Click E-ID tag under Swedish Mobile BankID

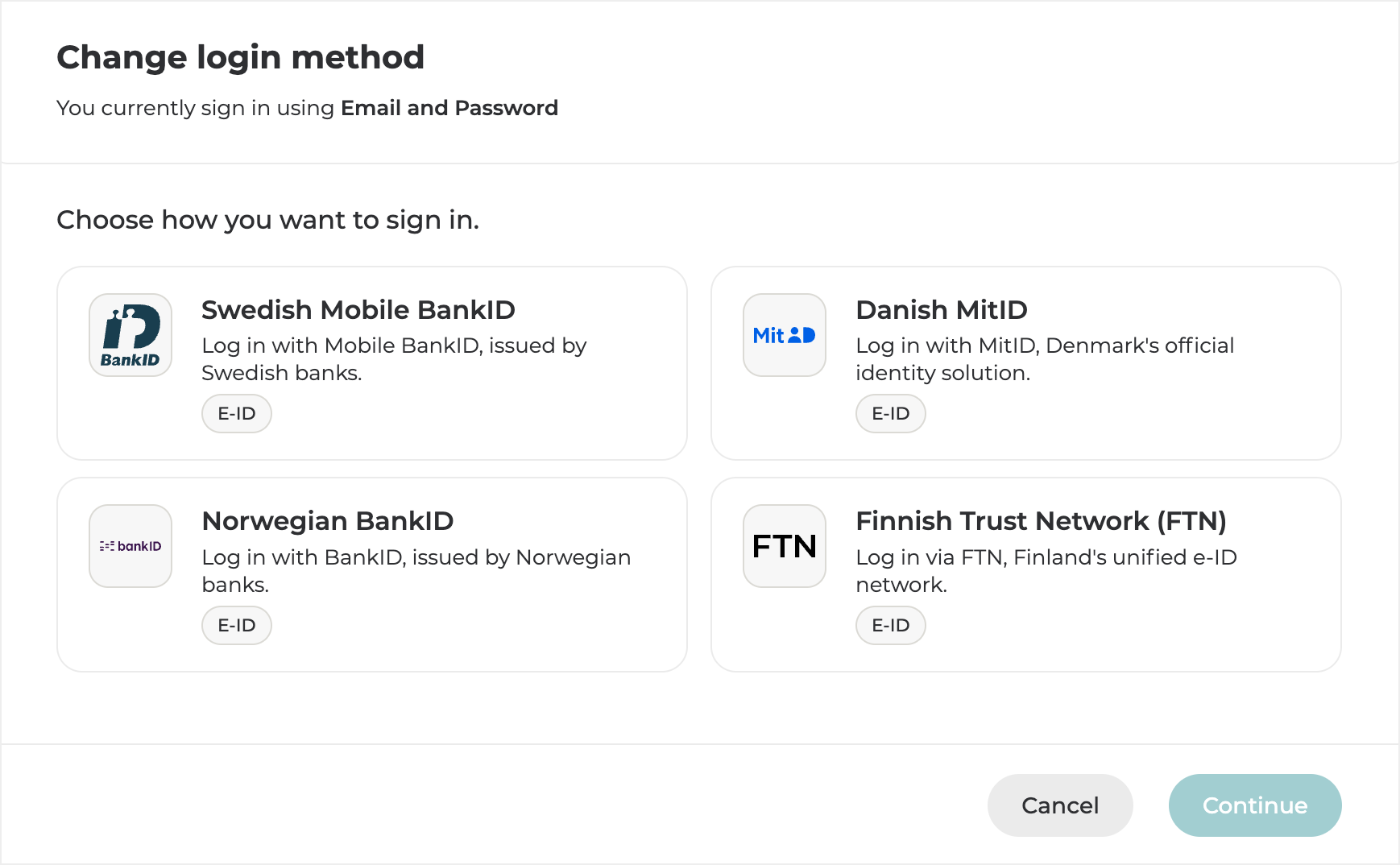237,414
